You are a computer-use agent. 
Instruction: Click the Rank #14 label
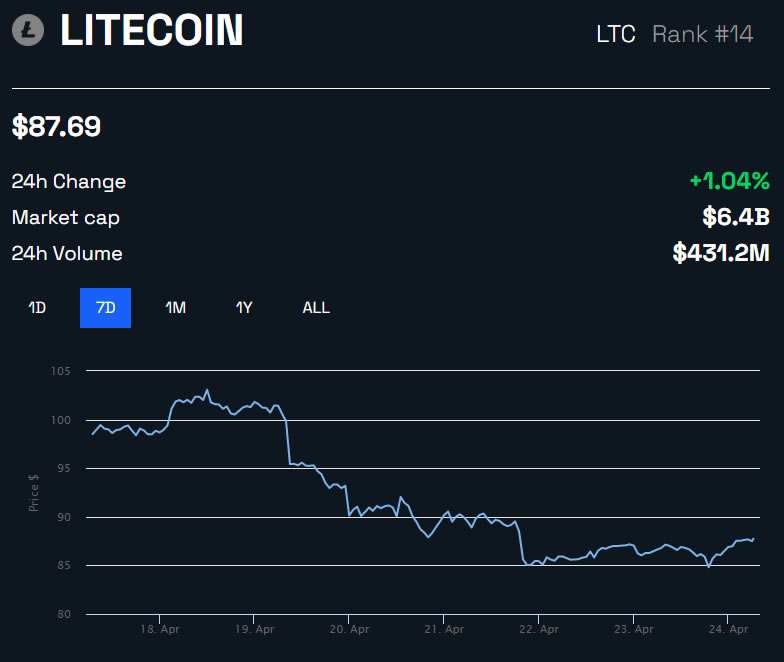pos(702,34)
